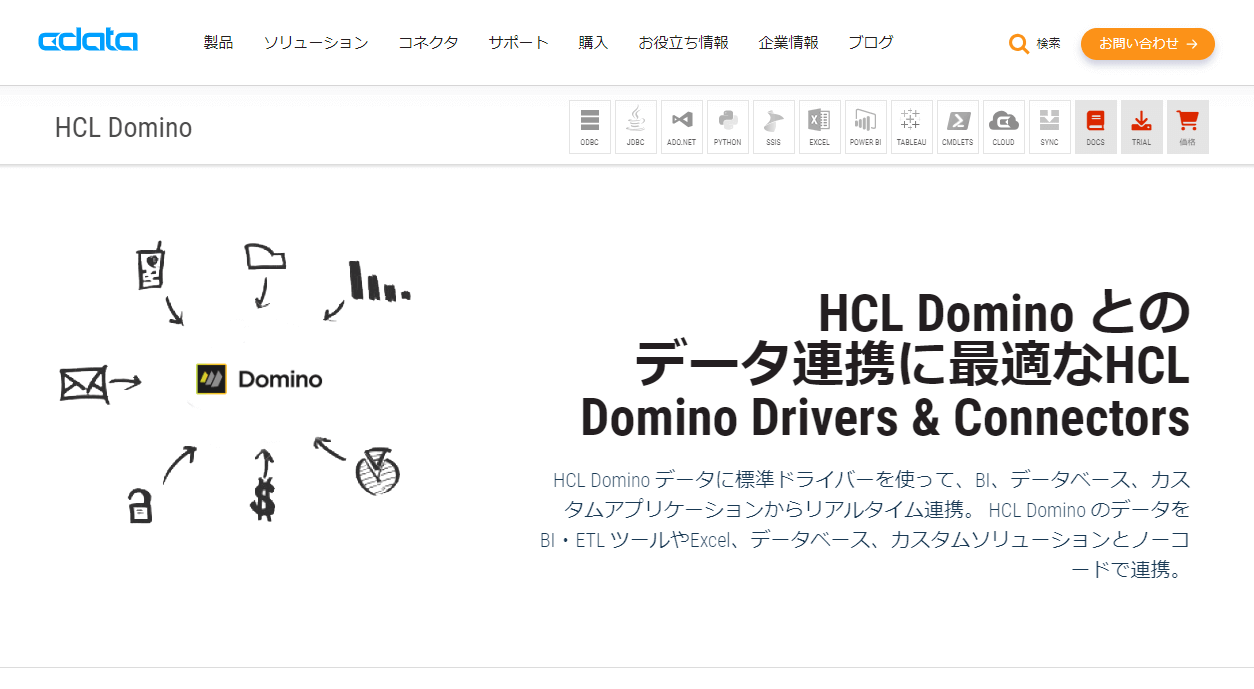Click the HCL Domino page title
Image resolution: width=1254 pixels, height=689 pixels.
(x=124, y=128)
